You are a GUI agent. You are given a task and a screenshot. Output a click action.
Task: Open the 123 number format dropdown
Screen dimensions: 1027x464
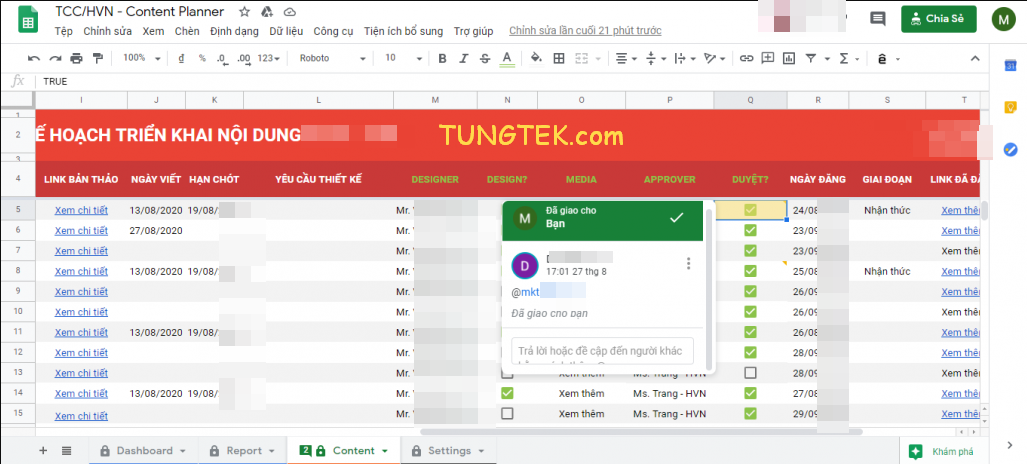269,58
